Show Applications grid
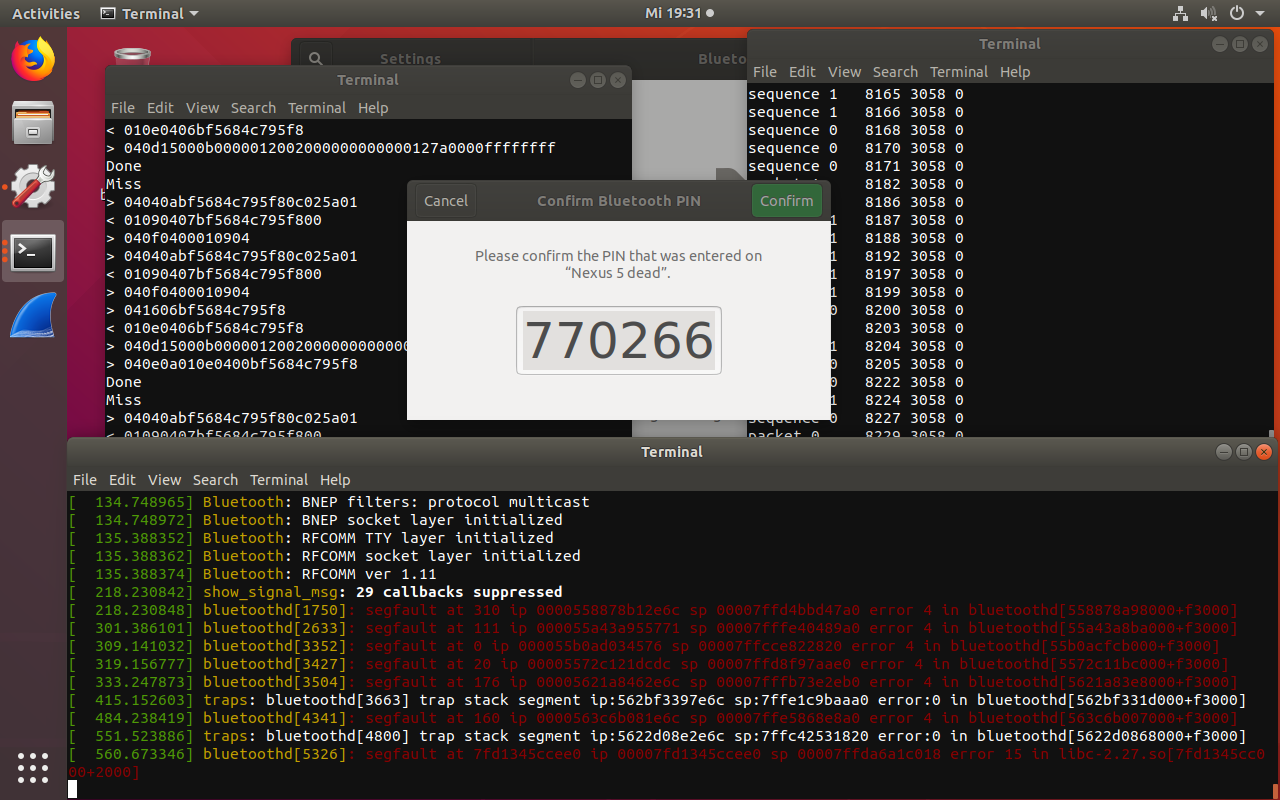This screenshot has height=800, width=1280. [33, 767]
